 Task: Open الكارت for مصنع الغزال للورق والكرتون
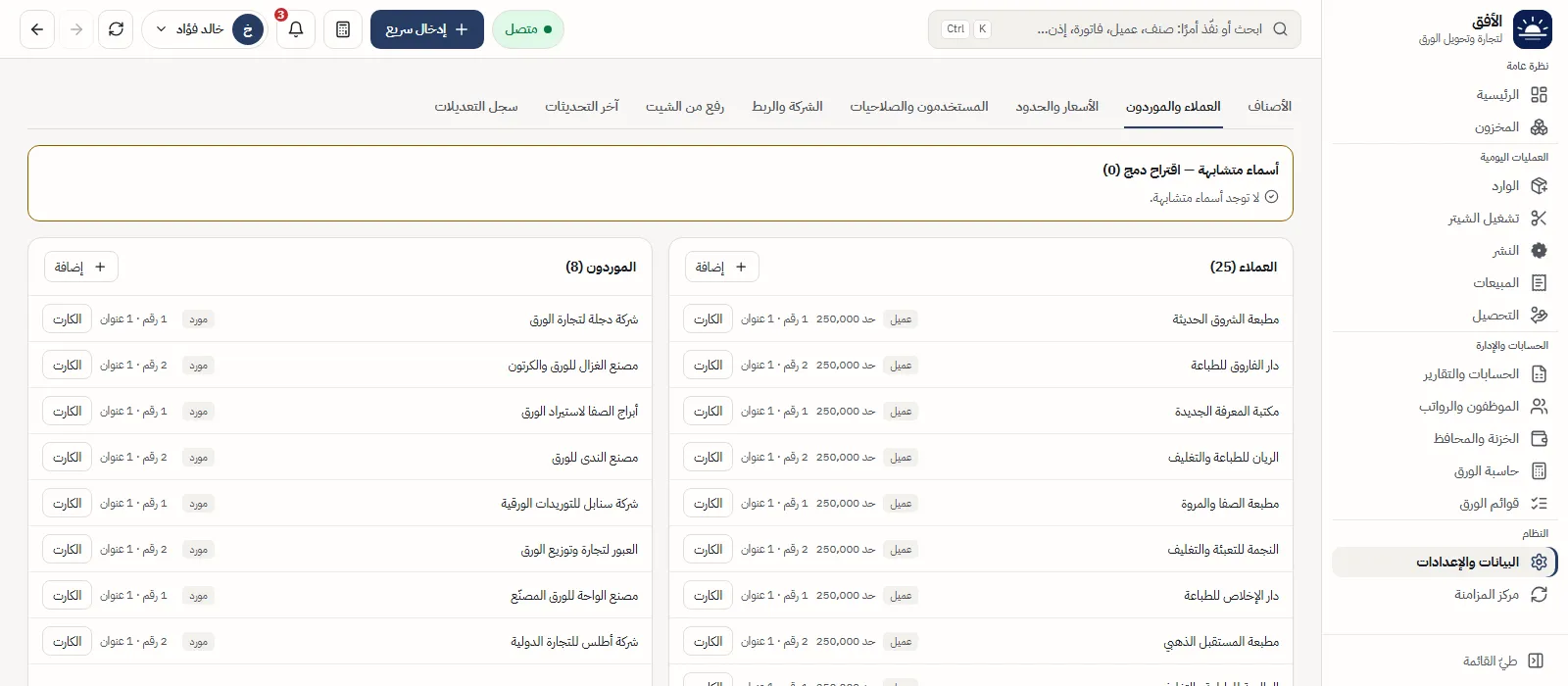(67, 365)
